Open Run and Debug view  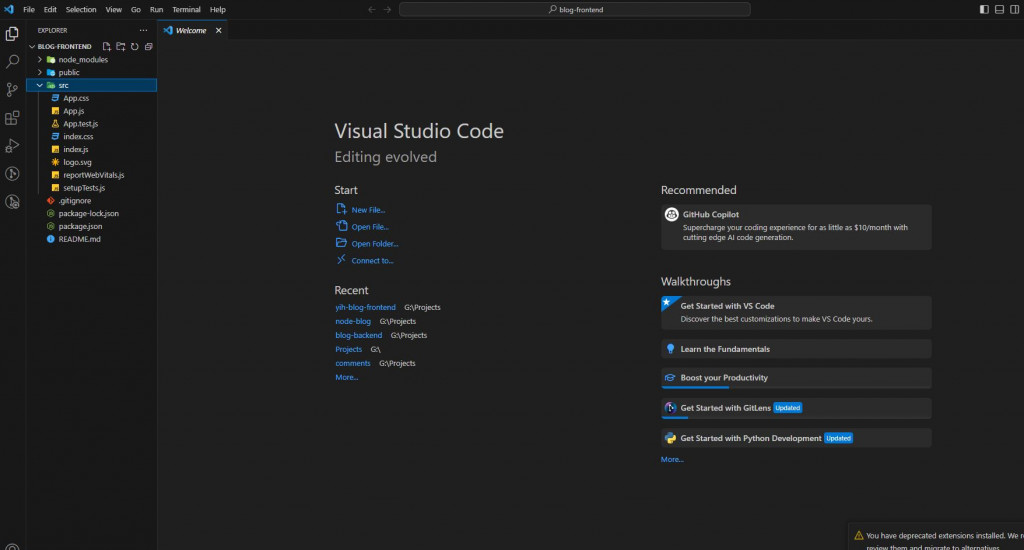12,146
